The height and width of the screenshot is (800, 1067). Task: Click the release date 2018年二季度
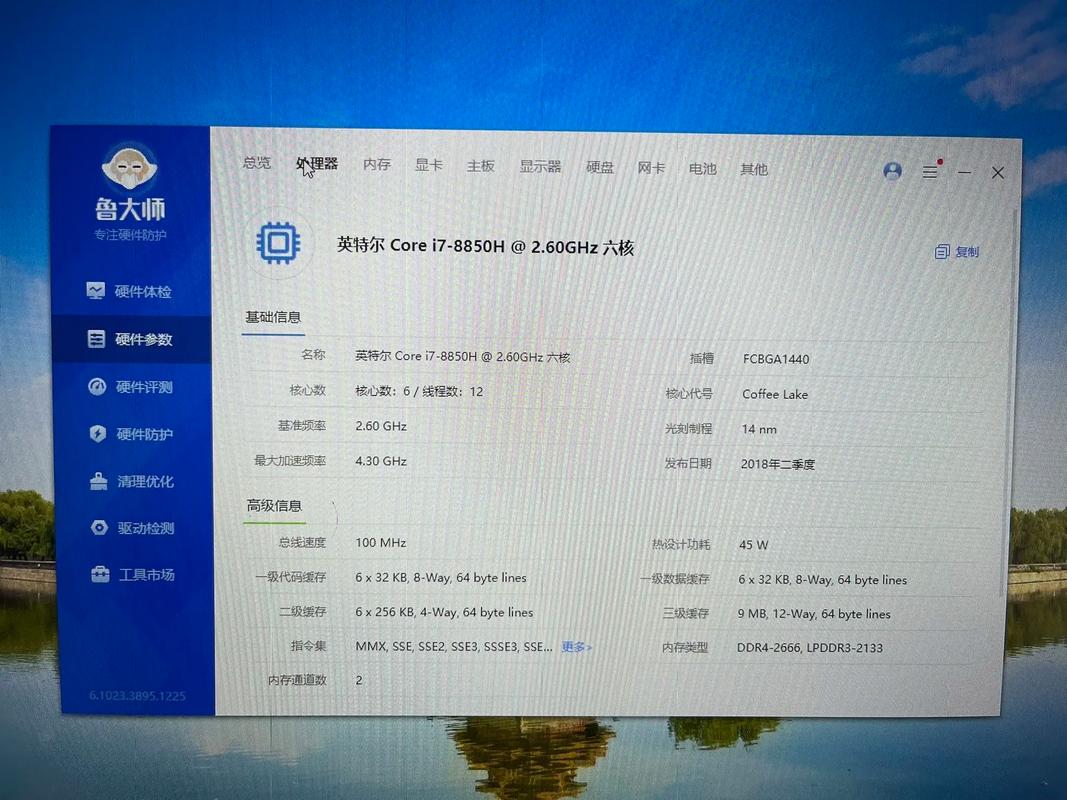click(x=777, y=465)
